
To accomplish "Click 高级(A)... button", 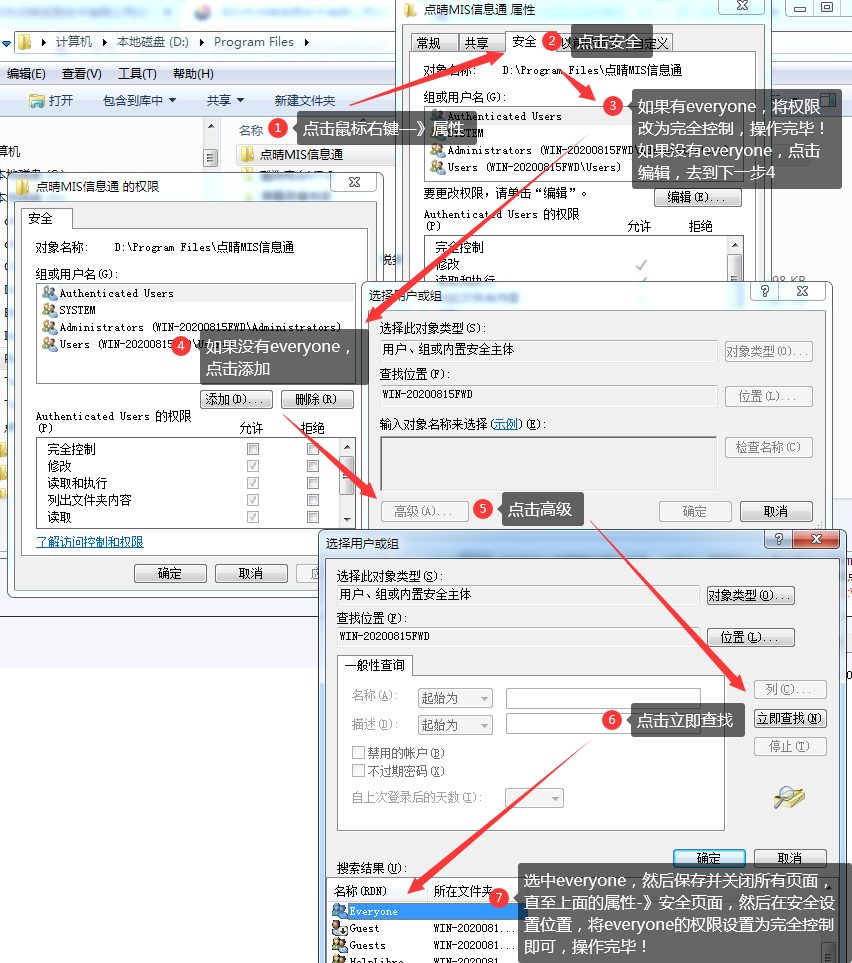I will [x=424, y=511].
